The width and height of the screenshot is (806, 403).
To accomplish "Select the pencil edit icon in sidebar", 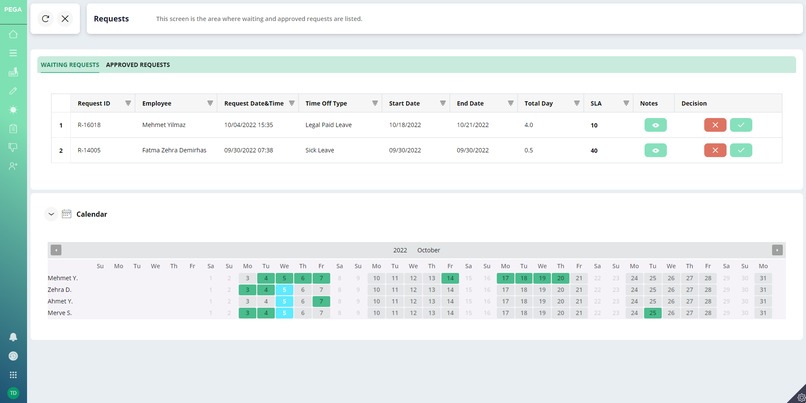I will tap(13, 91).
